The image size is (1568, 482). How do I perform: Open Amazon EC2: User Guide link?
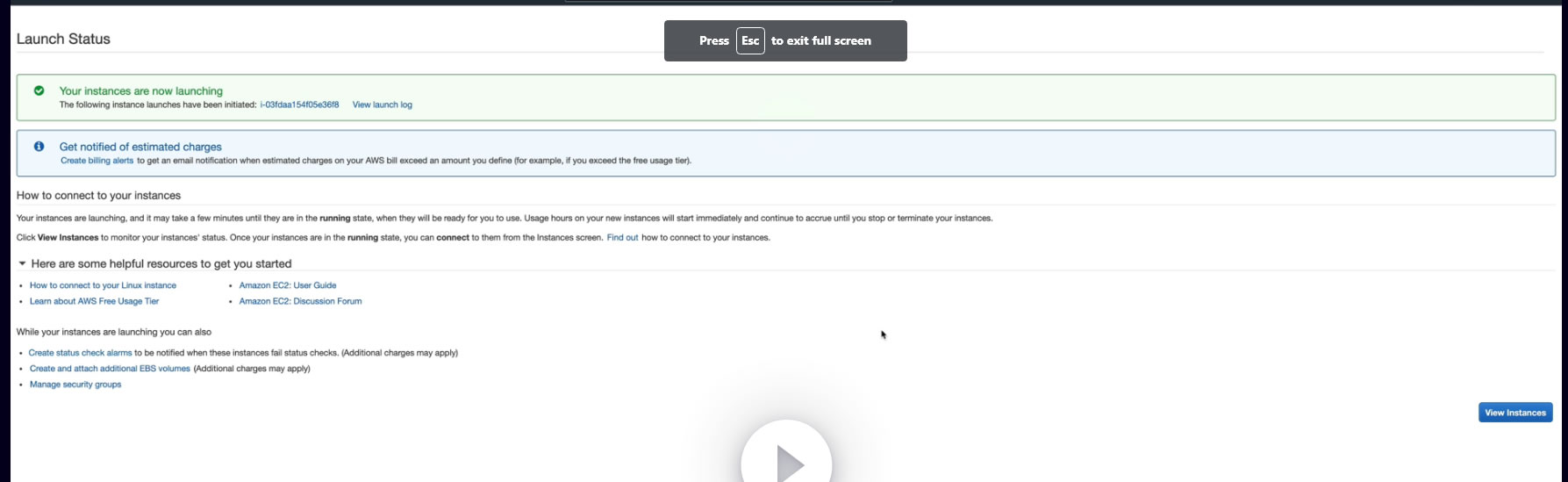288,285
